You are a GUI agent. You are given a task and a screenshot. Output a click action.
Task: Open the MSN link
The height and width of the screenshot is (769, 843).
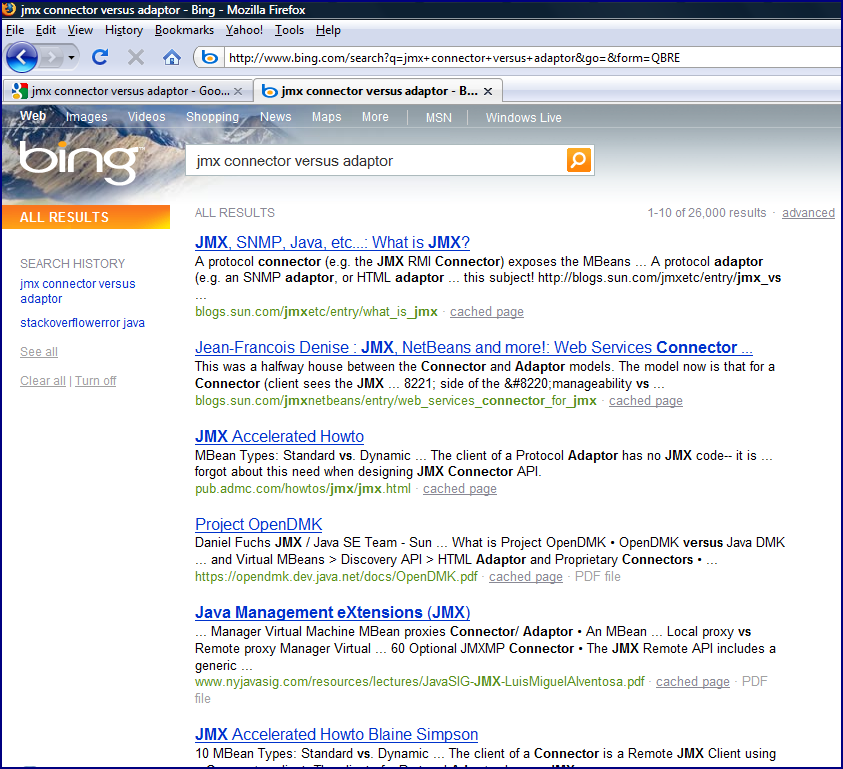439,117
